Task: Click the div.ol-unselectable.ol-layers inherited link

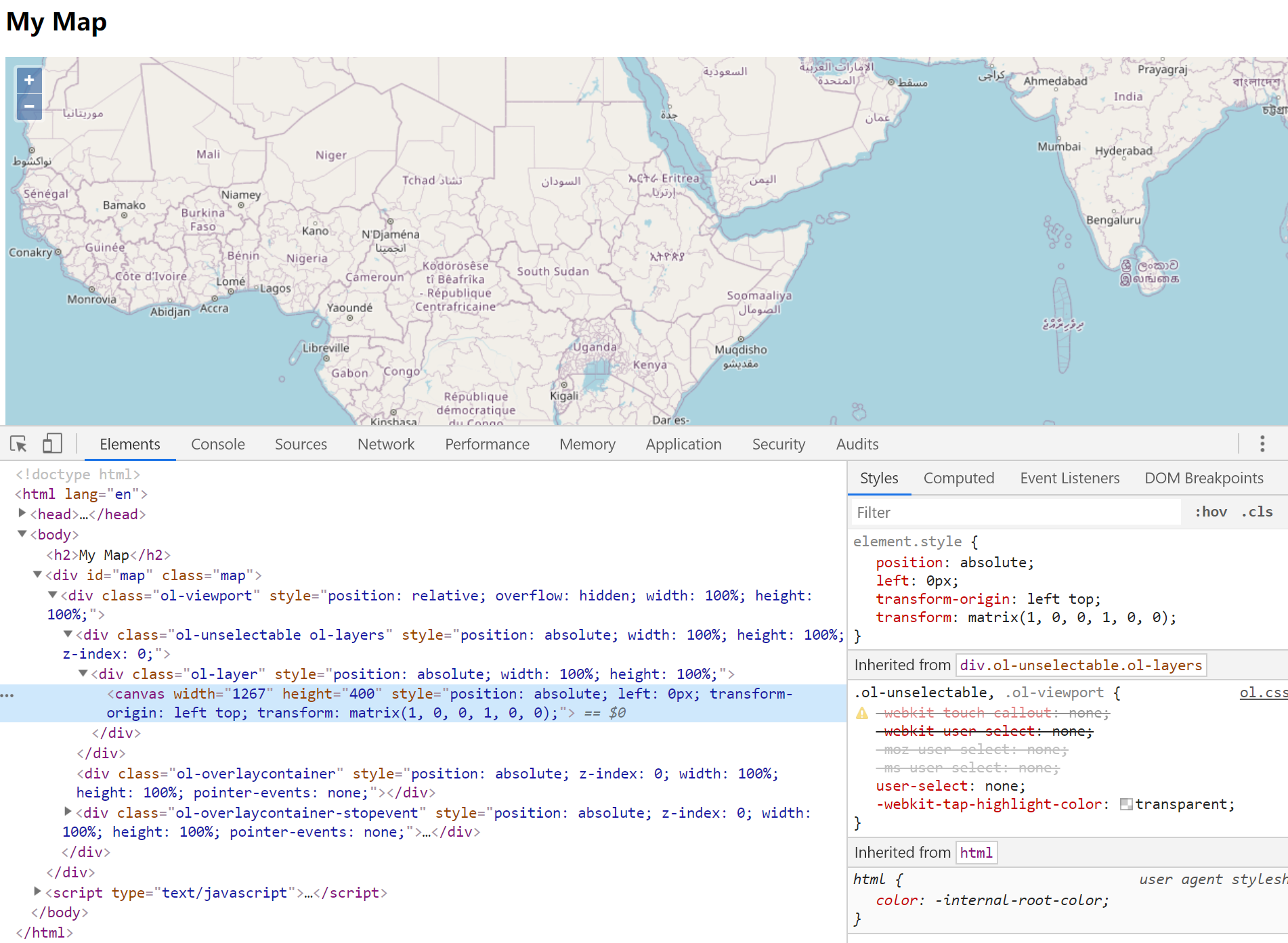Action: click(1081, 665)
